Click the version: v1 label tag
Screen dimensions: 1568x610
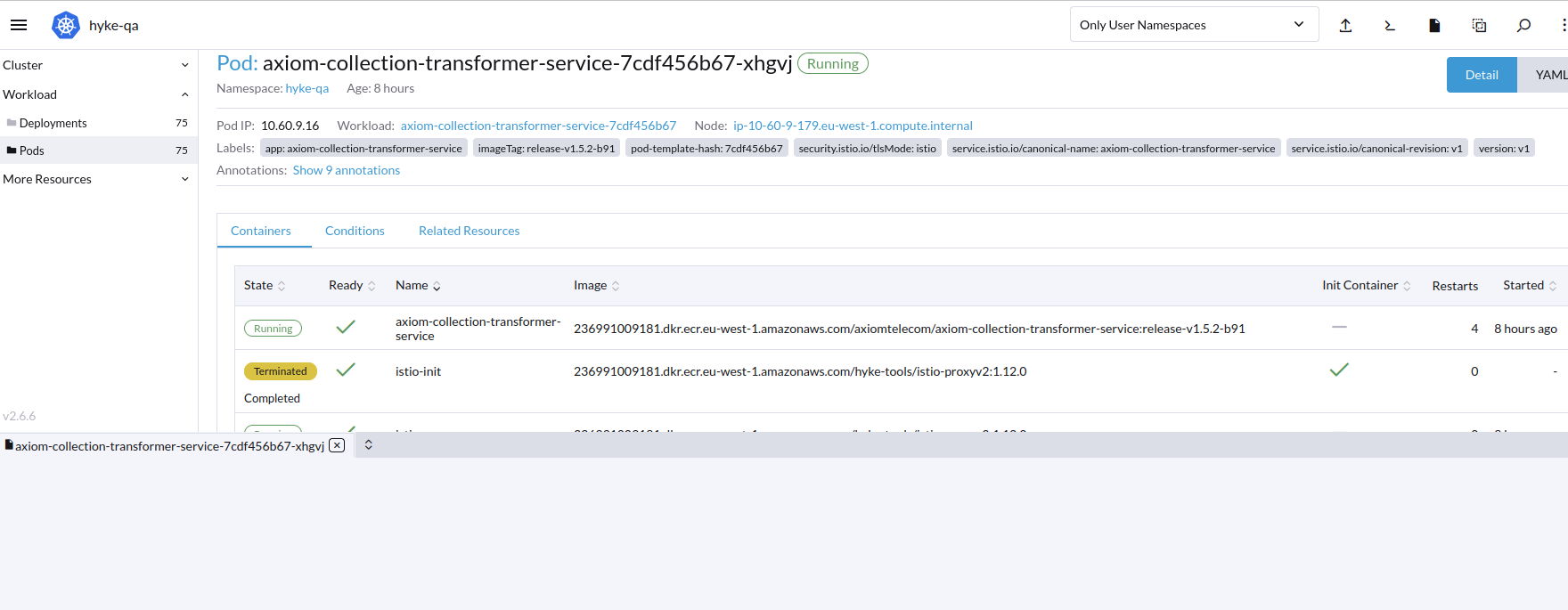1504,148
